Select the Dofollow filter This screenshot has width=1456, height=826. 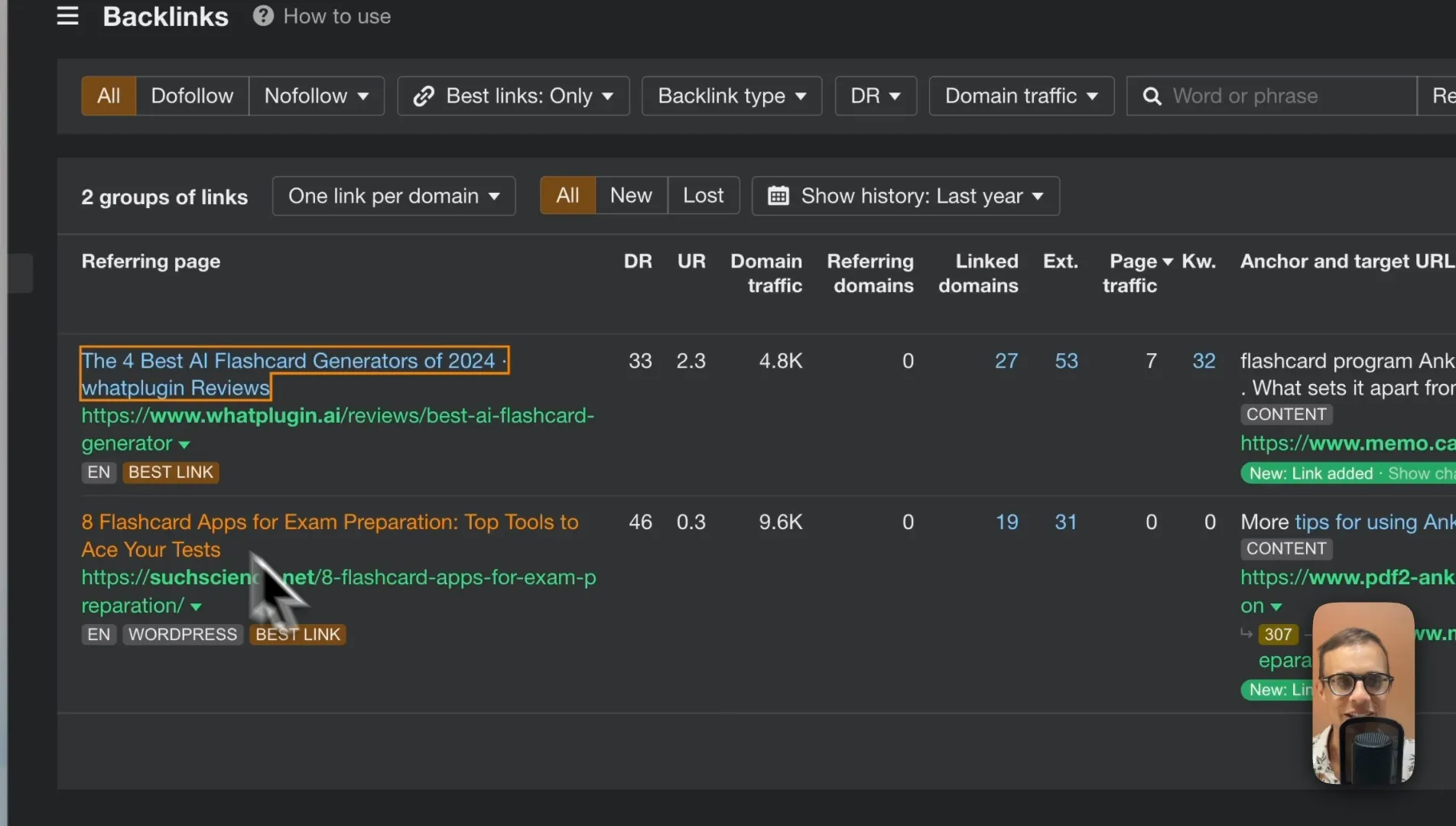click(x=192, y=96)
